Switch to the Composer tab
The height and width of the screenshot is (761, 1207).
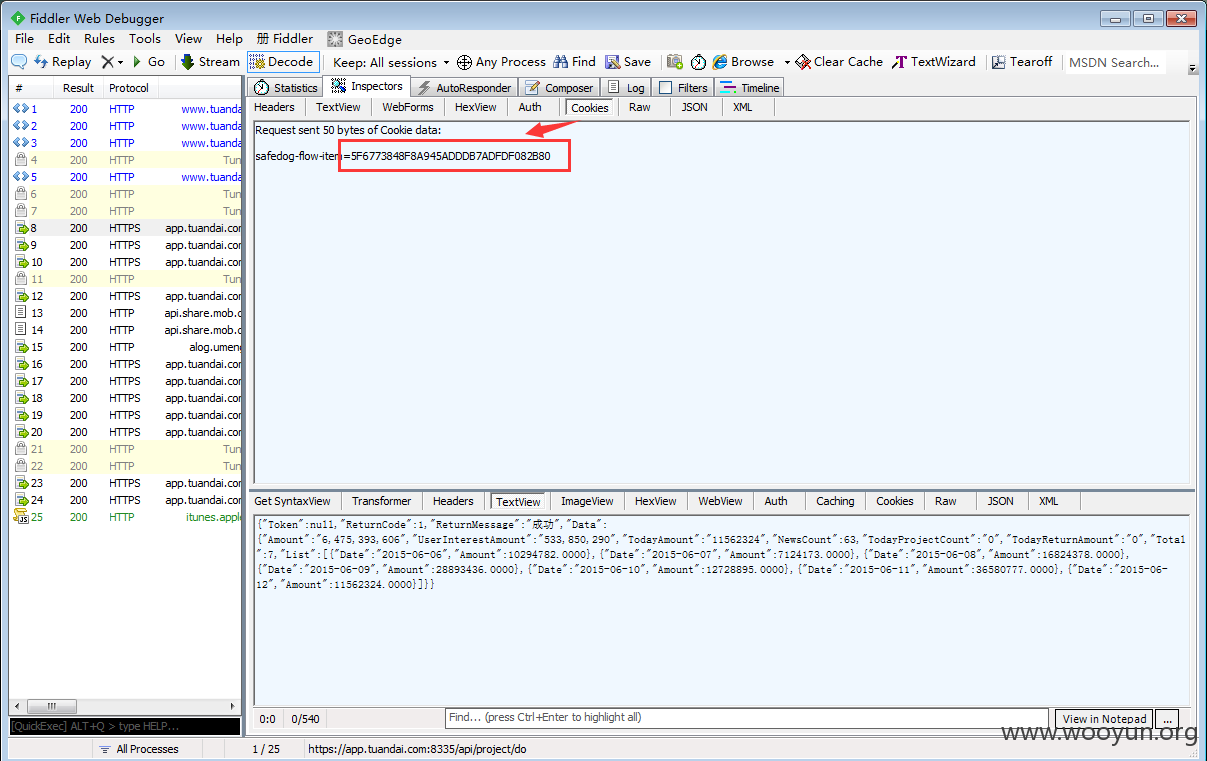coord(559,88)
